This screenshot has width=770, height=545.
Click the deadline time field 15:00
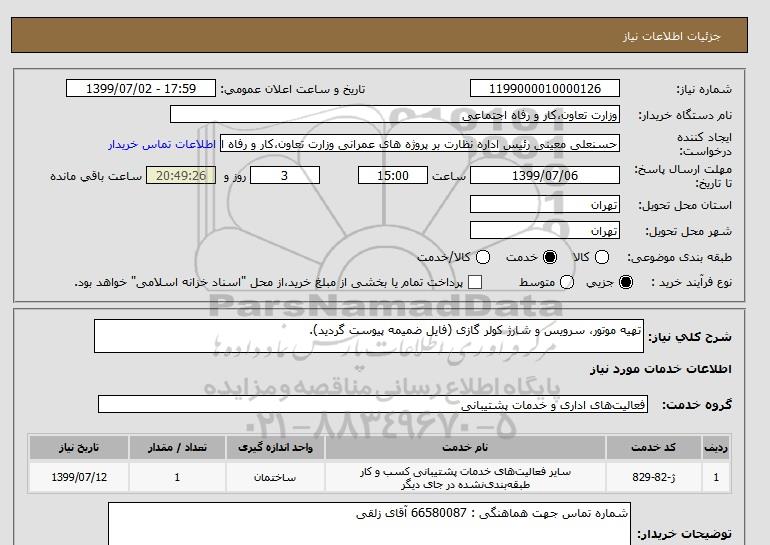[x=393, y=175]
